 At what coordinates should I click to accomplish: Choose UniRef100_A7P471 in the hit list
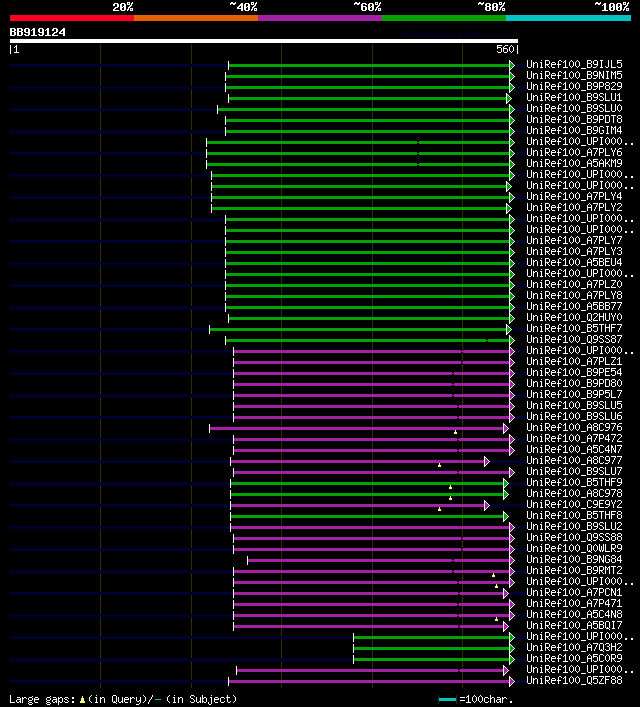click(574, 603)
